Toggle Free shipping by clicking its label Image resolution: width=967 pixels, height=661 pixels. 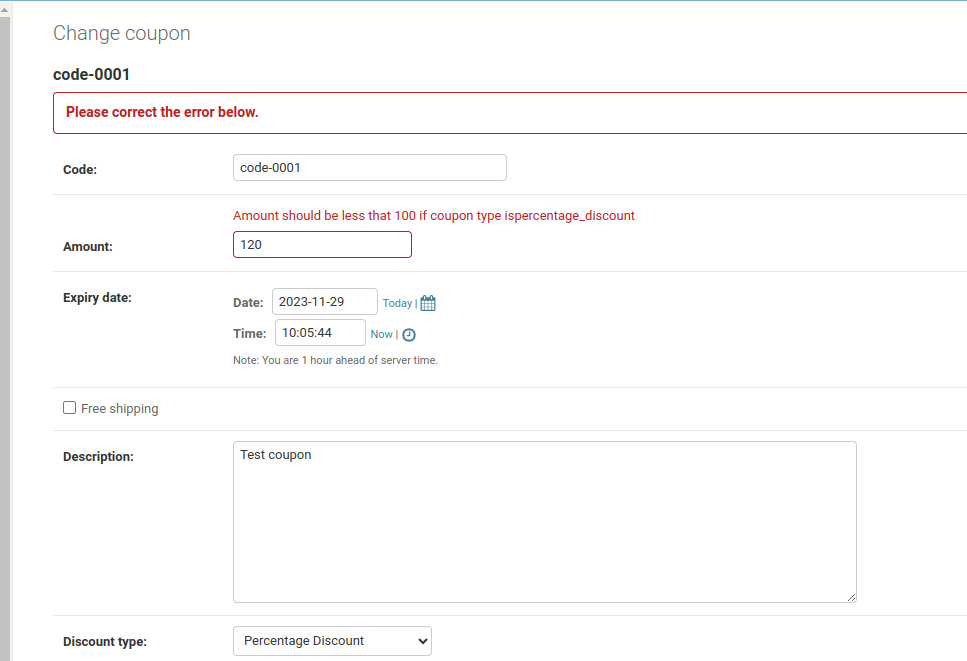click(119, 408)
